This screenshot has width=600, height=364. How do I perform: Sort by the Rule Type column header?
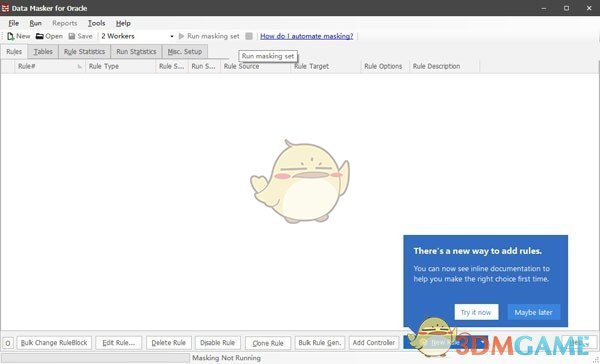pos(121,66)
